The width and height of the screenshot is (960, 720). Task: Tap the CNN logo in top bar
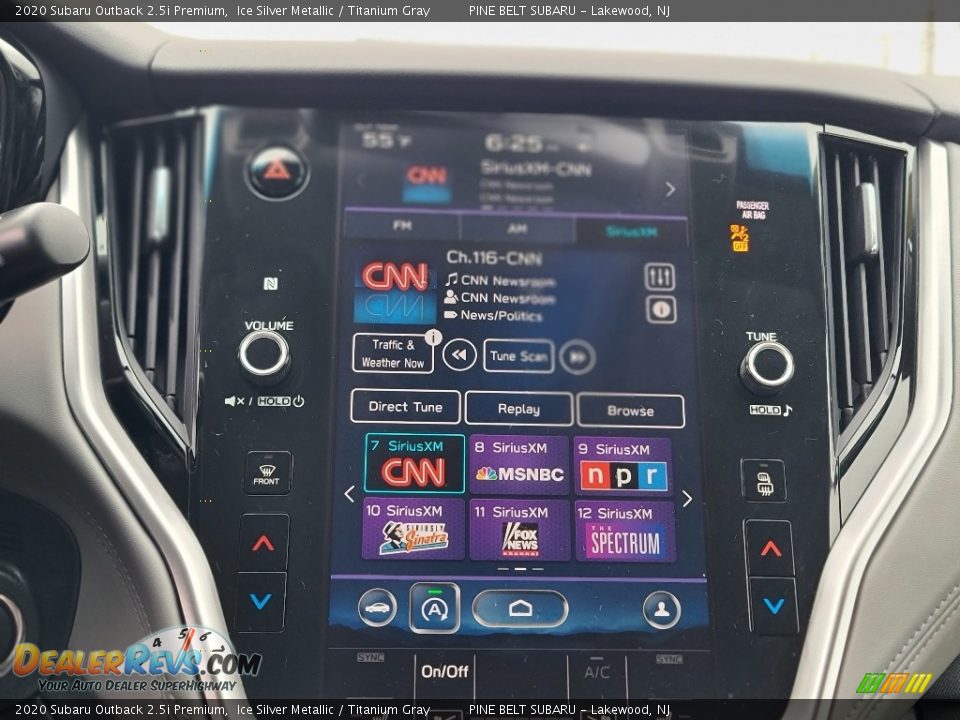[427, 182]
